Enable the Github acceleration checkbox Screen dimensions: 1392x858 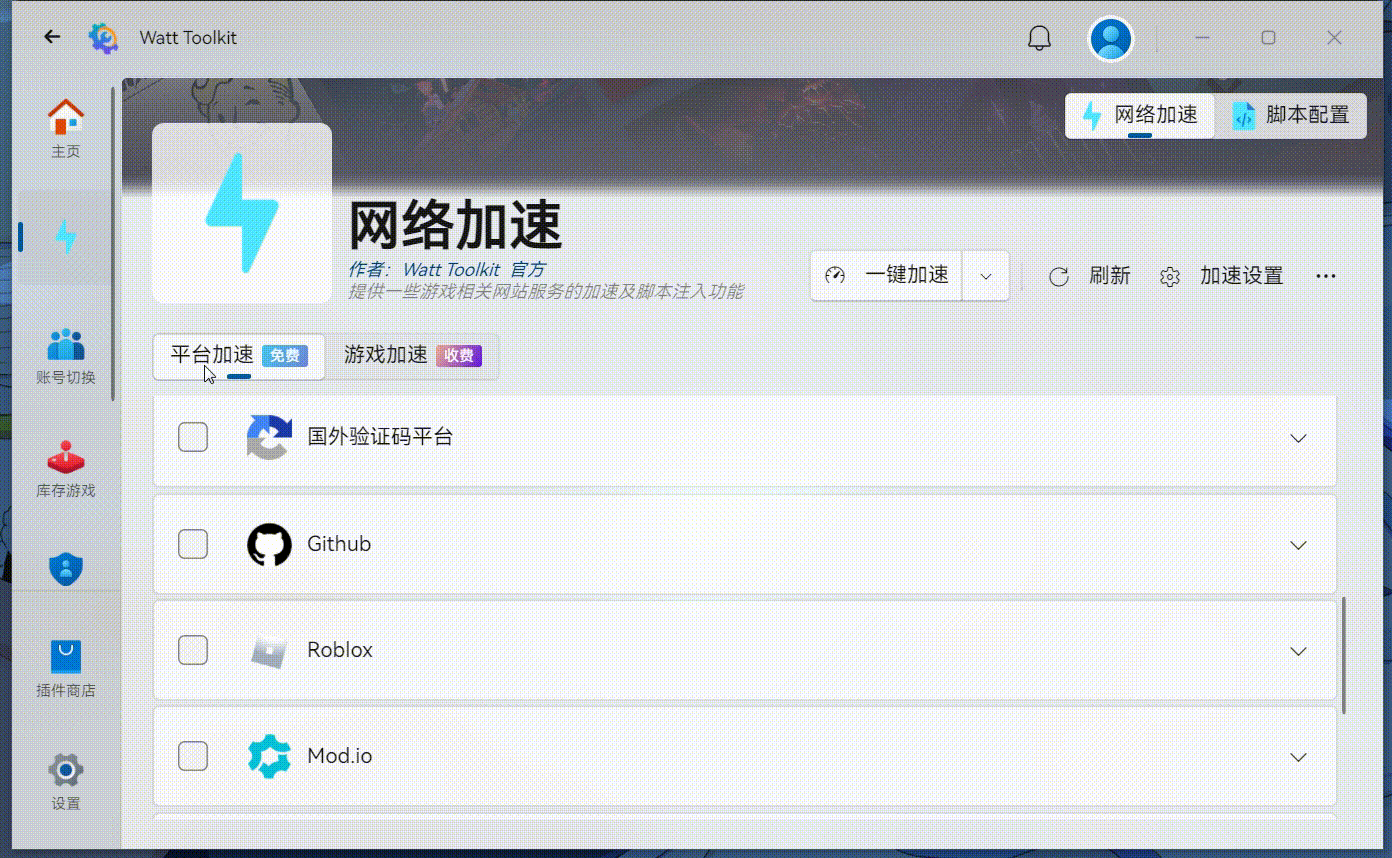(x=193, y=544)
